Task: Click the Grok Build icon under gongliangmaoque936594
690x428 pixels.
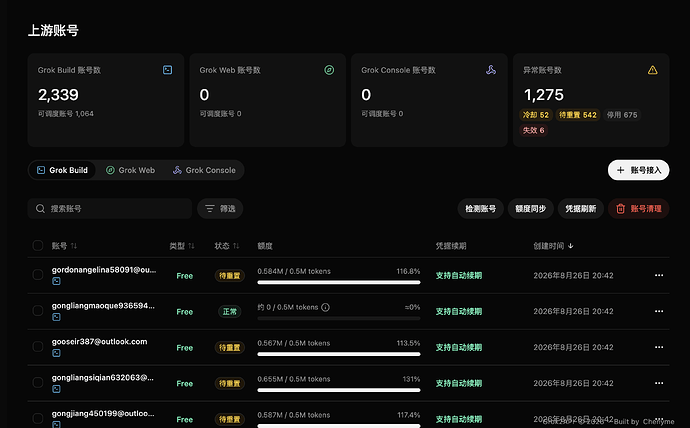Action: (x=56, y=317)
